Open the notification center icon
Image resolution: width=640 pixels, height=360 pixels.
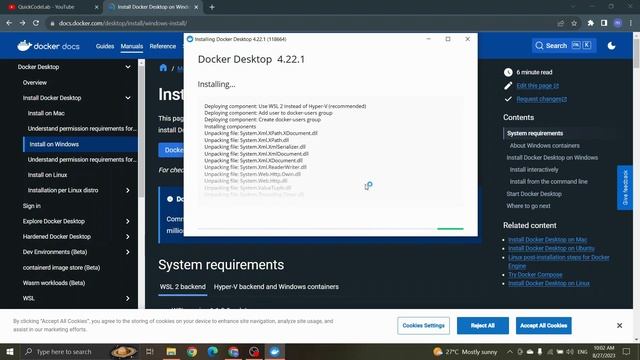[627, 351]
